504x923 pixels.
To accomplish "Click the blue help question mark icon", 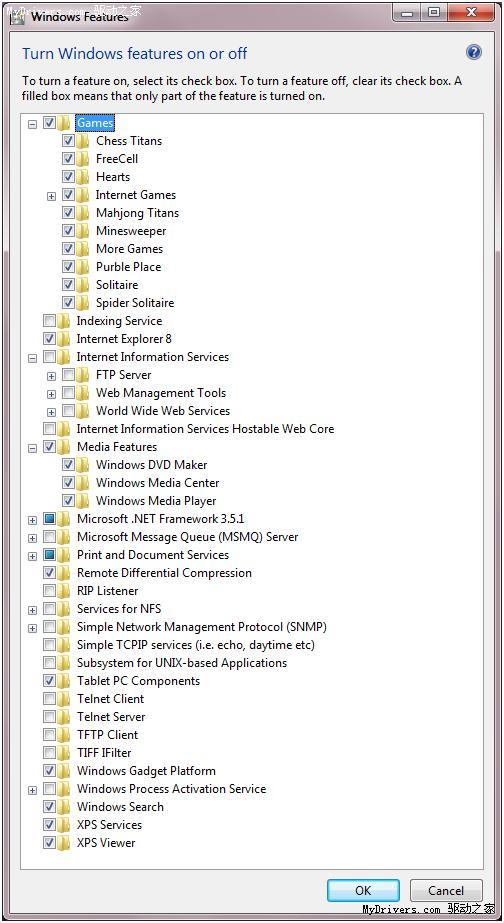I will pos(473,52).
